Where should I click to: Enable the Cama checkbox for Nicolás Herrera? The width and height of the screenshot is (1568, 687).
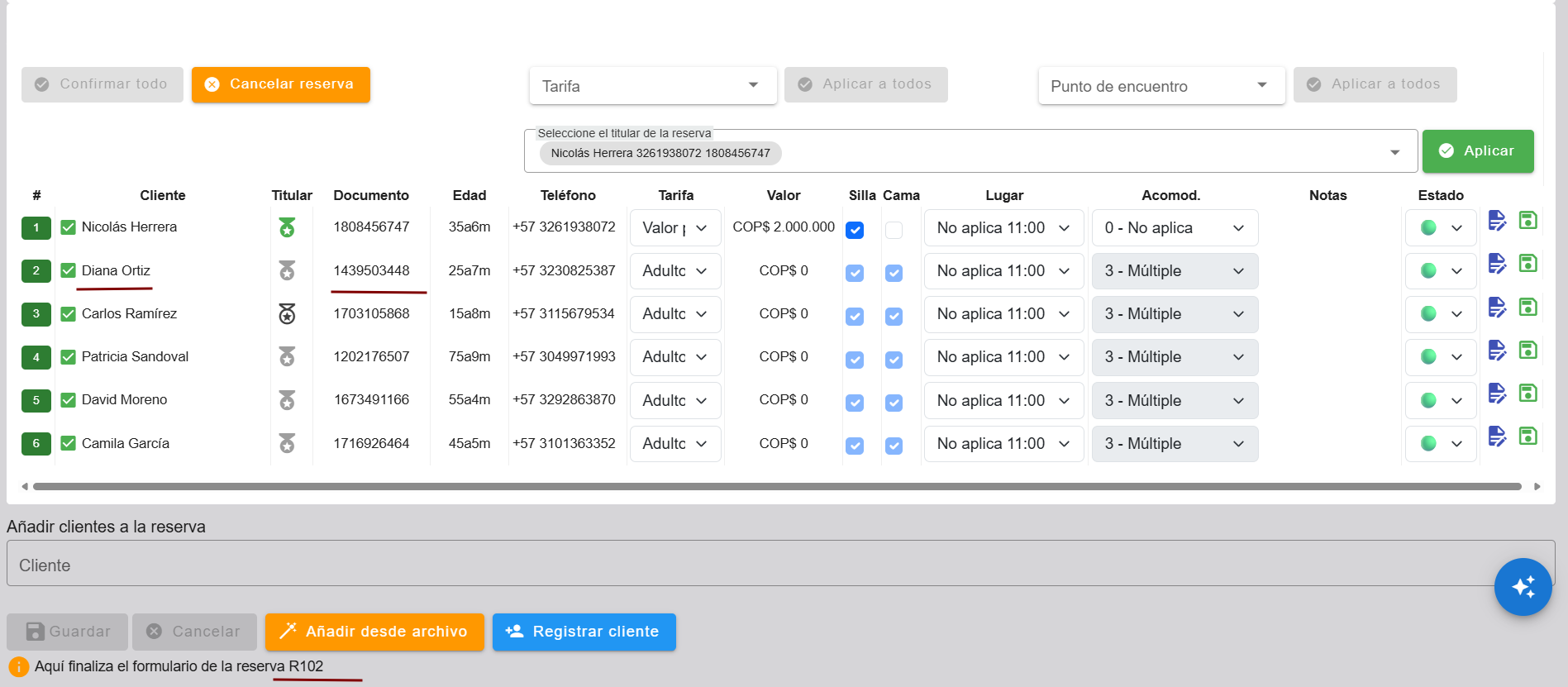(894, 230)
